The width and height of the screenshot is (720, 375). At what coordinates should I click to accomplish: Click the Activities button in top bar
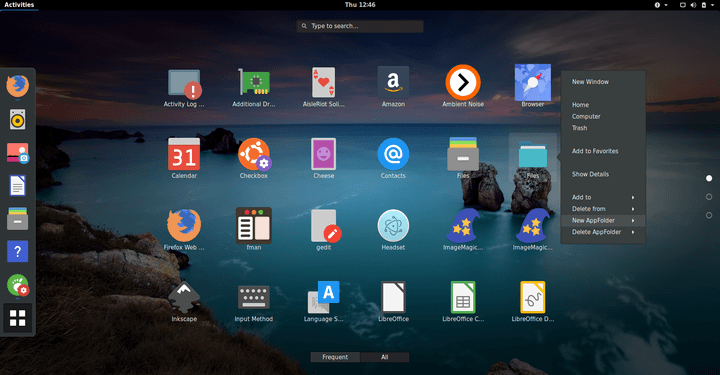[19, 5]
